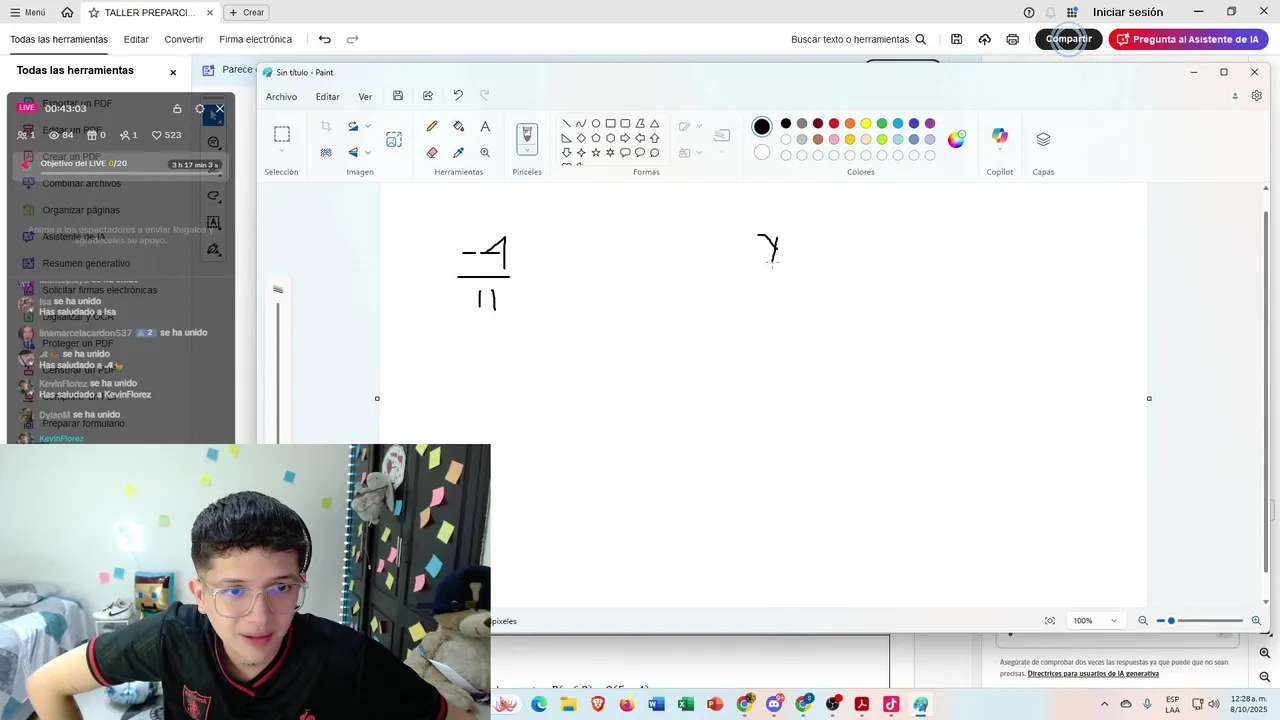The width and height of the screenshot is (1280, 720).
Task: Open TikTok app from taskbar
Action: click(891, 704)
